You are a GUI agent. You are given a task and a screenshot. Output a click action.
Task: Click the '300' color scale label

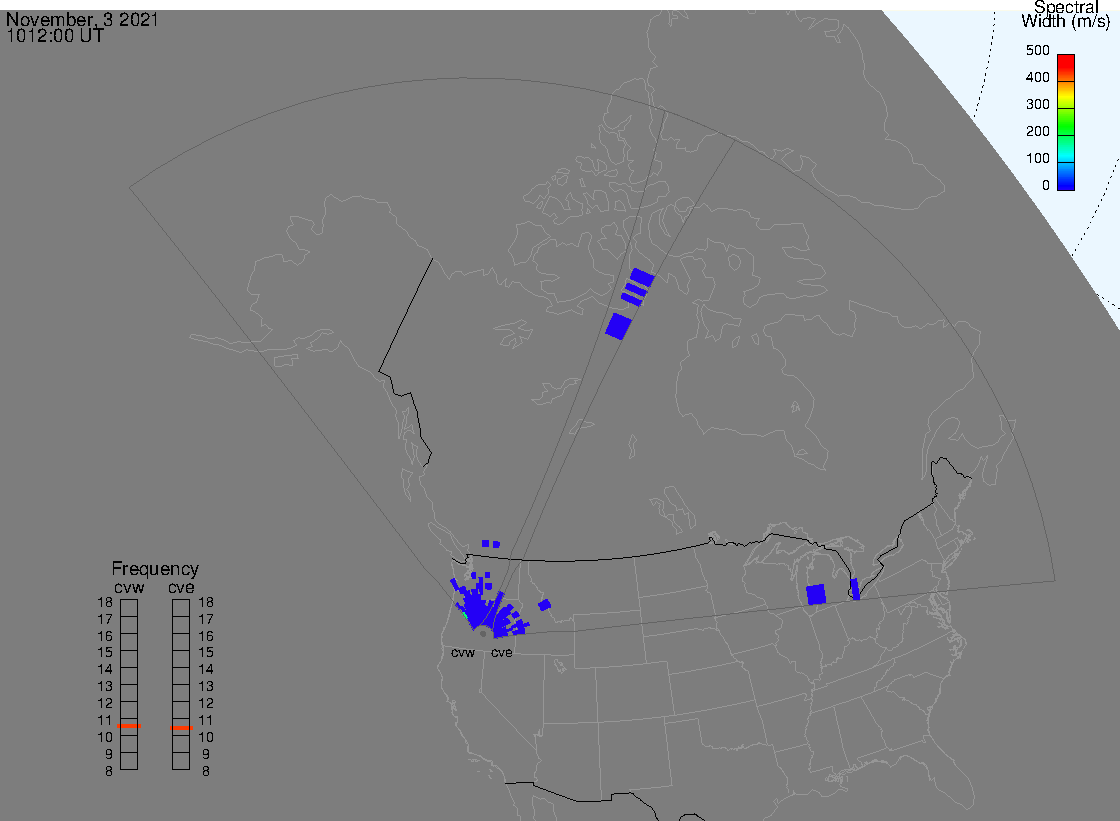(1037, 104)
